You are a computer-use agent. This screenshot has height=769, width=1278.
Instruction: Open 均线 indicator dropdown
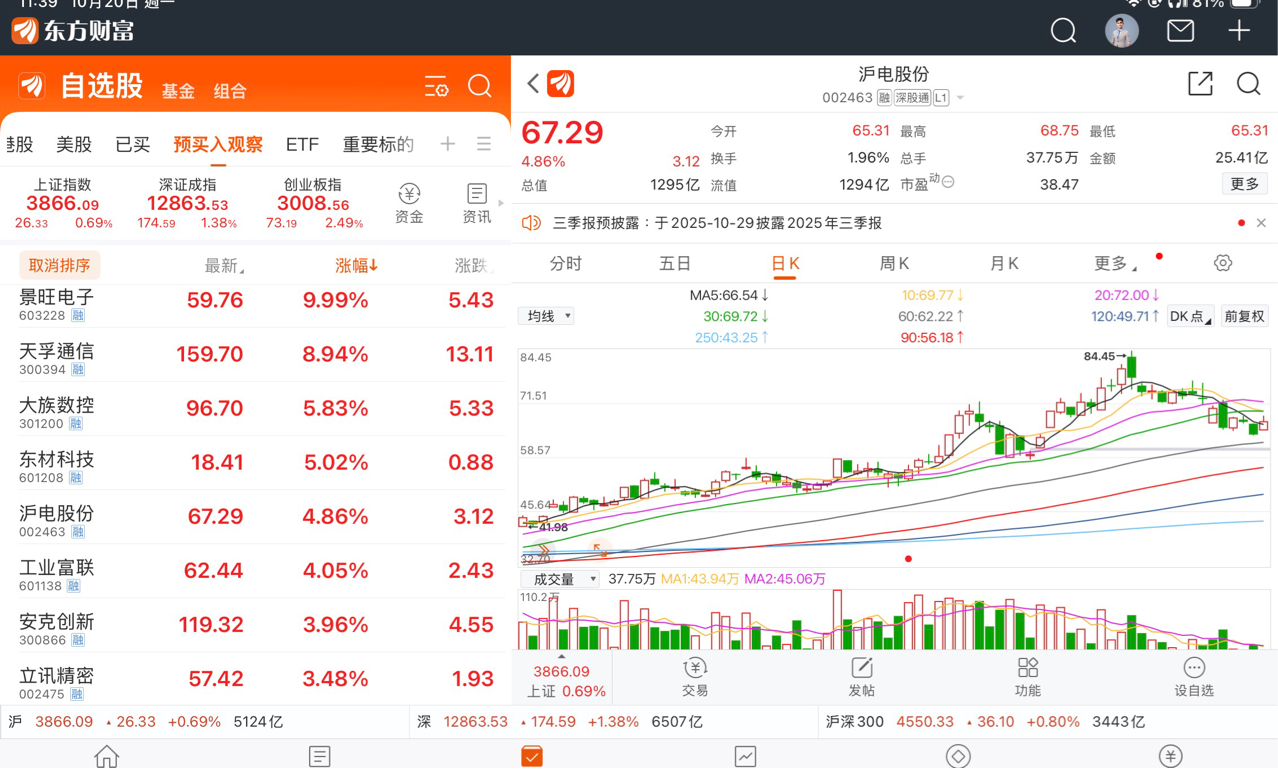[546, 316]
